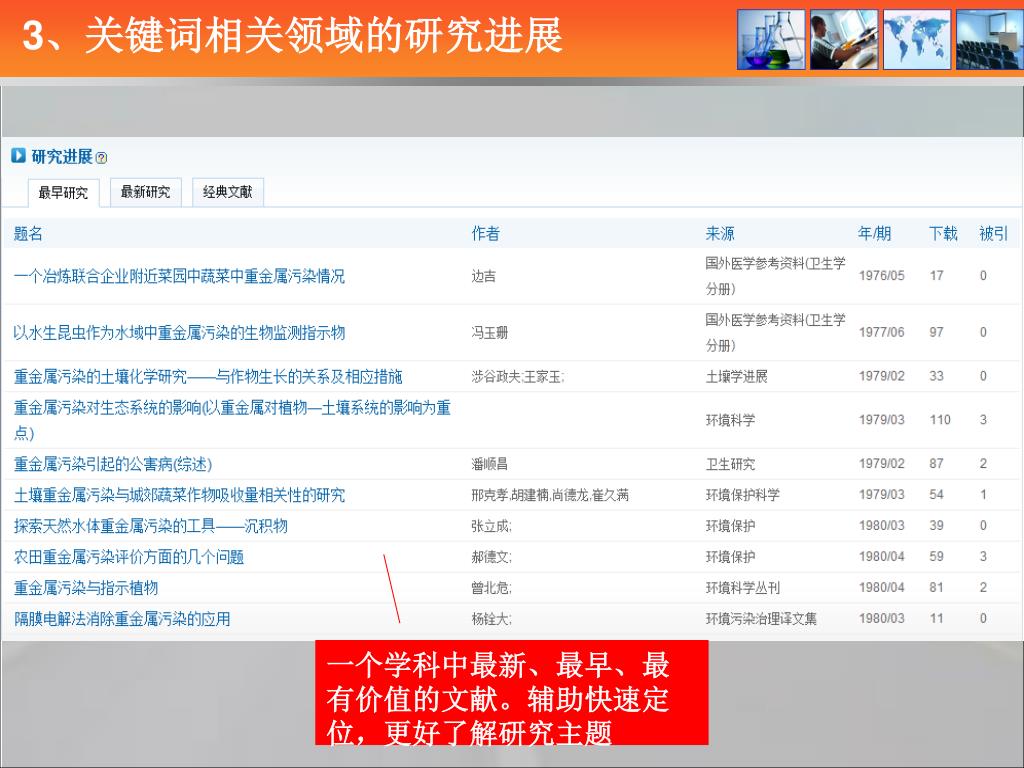The image size is (1024, 768).
Task: Click the blue arrow icon beside 研究进展
Action: coord(18,156)
